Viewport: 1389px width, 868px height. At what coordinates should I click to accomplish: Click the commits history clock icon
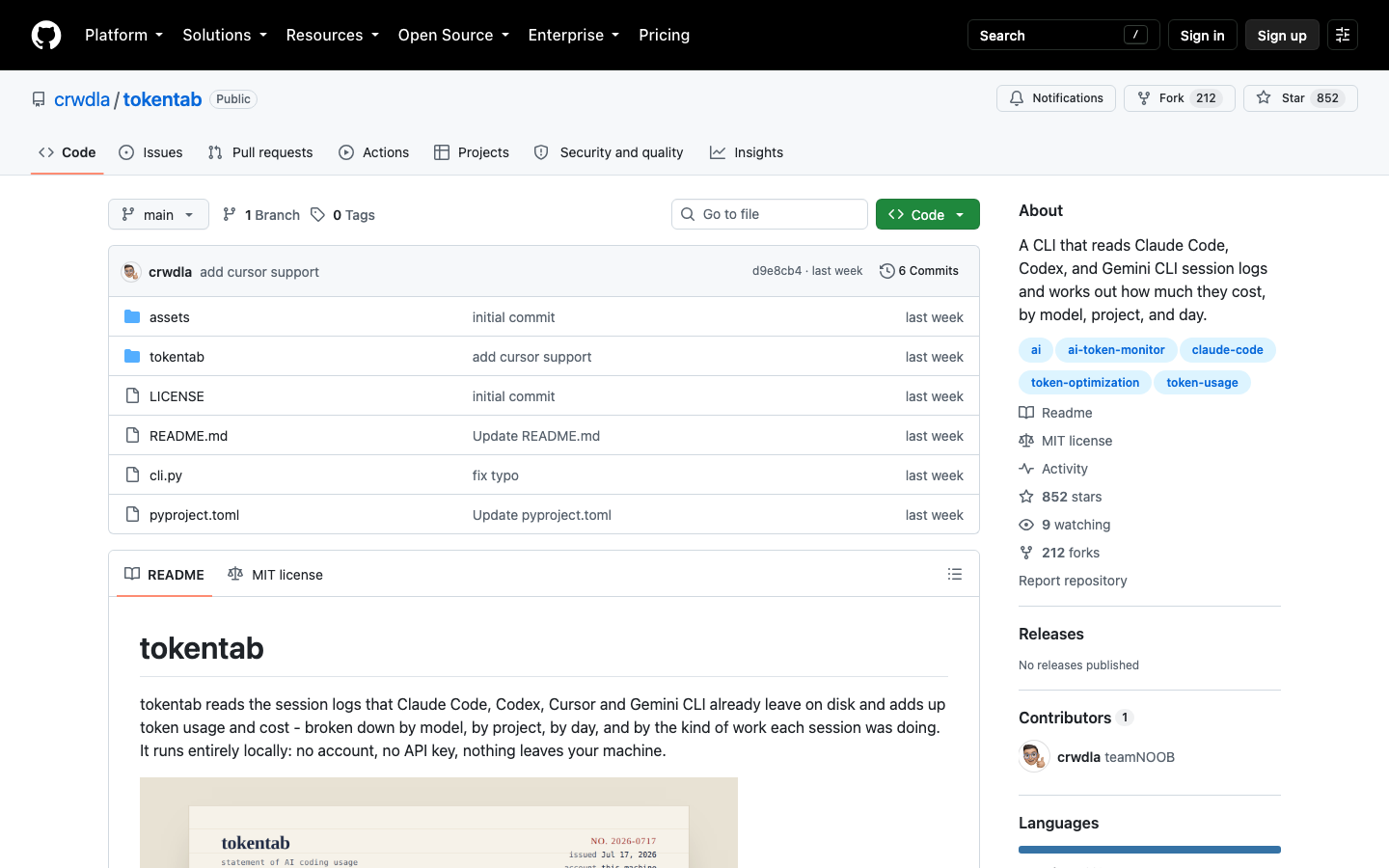pyautogui.click(x=887, y=271)
